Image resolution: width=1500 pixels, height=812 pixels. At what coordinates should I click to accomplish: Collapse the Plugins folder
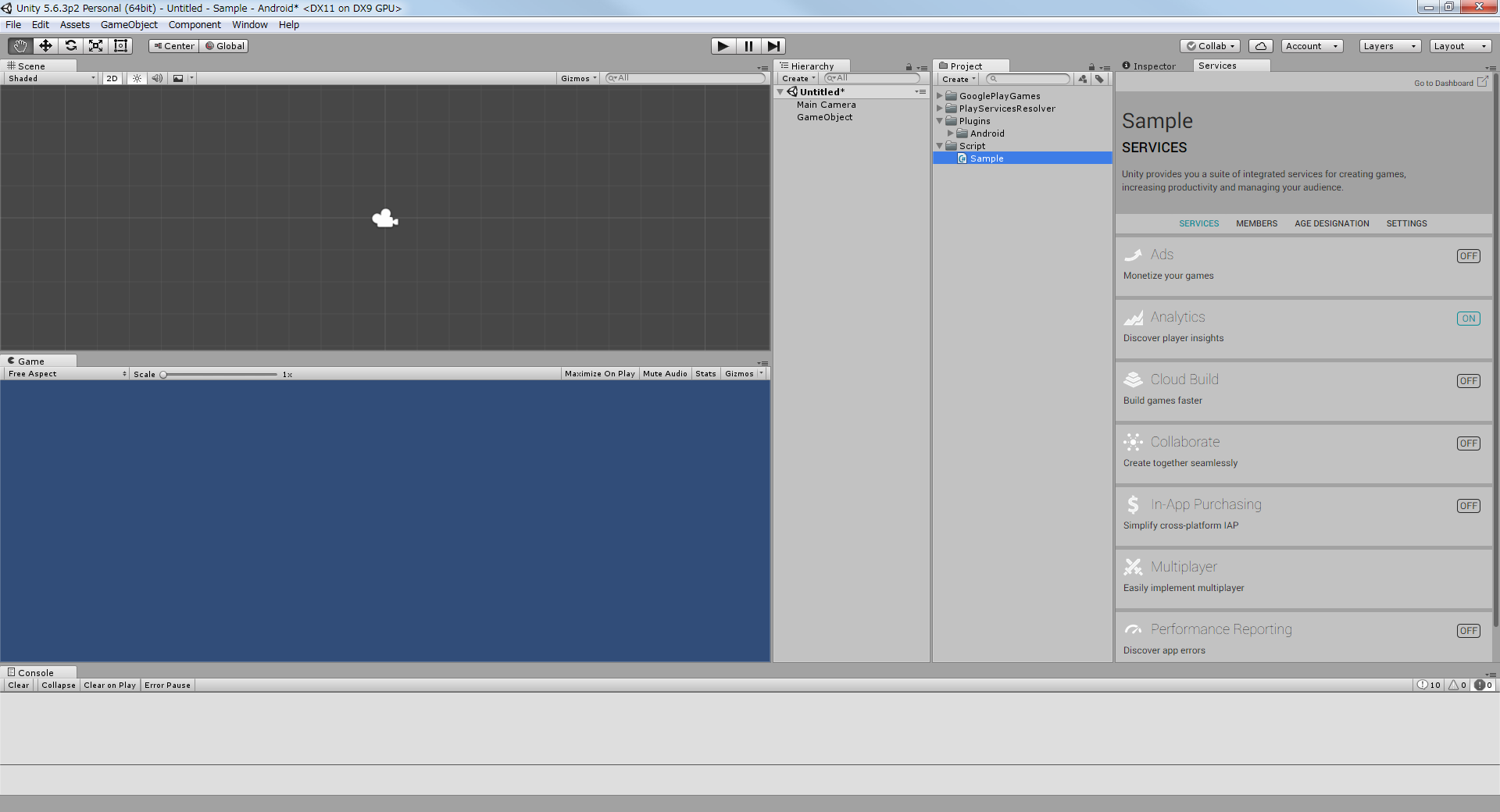pos(940,121)
